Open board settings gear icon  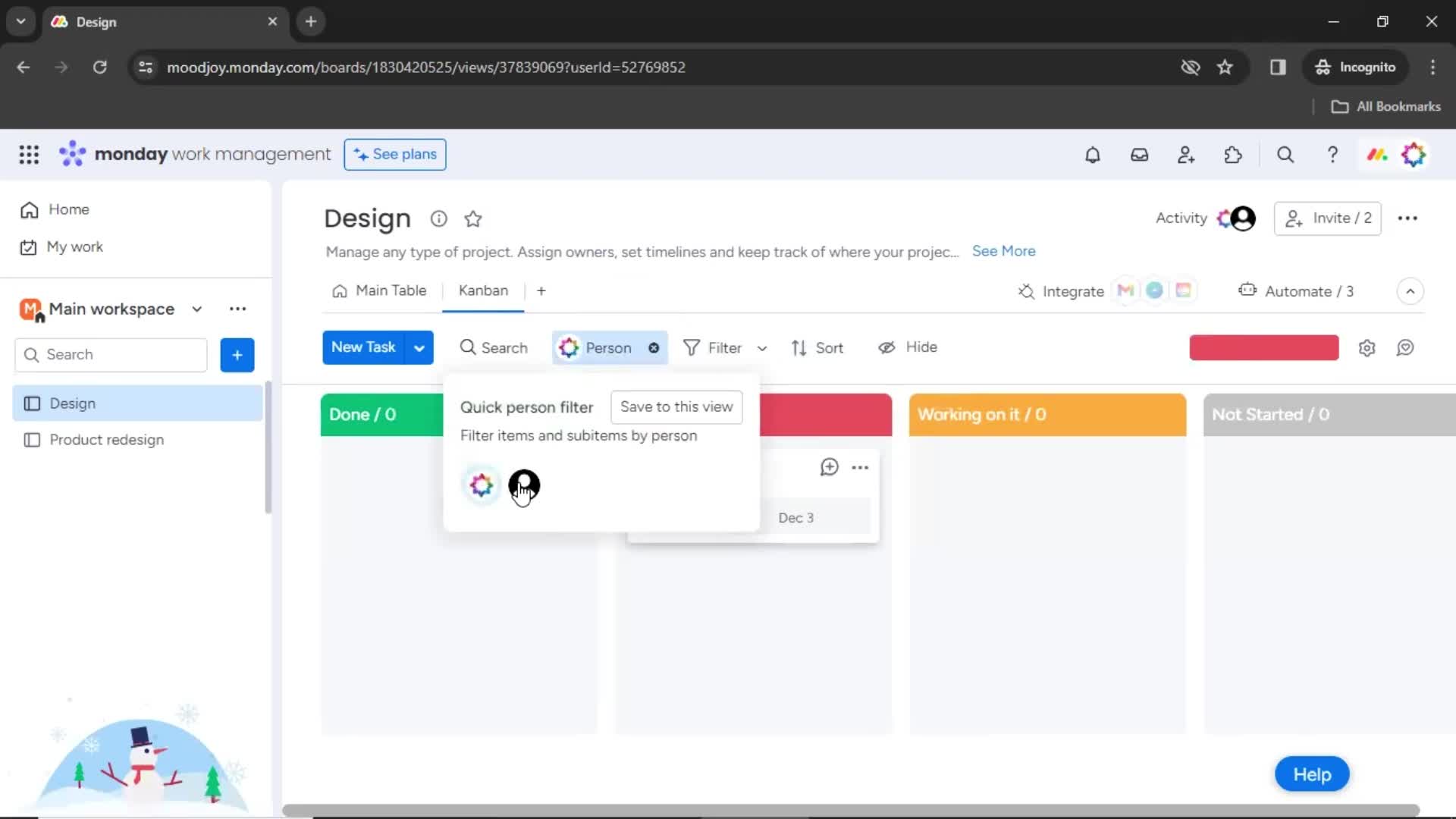pos(1368,347)
